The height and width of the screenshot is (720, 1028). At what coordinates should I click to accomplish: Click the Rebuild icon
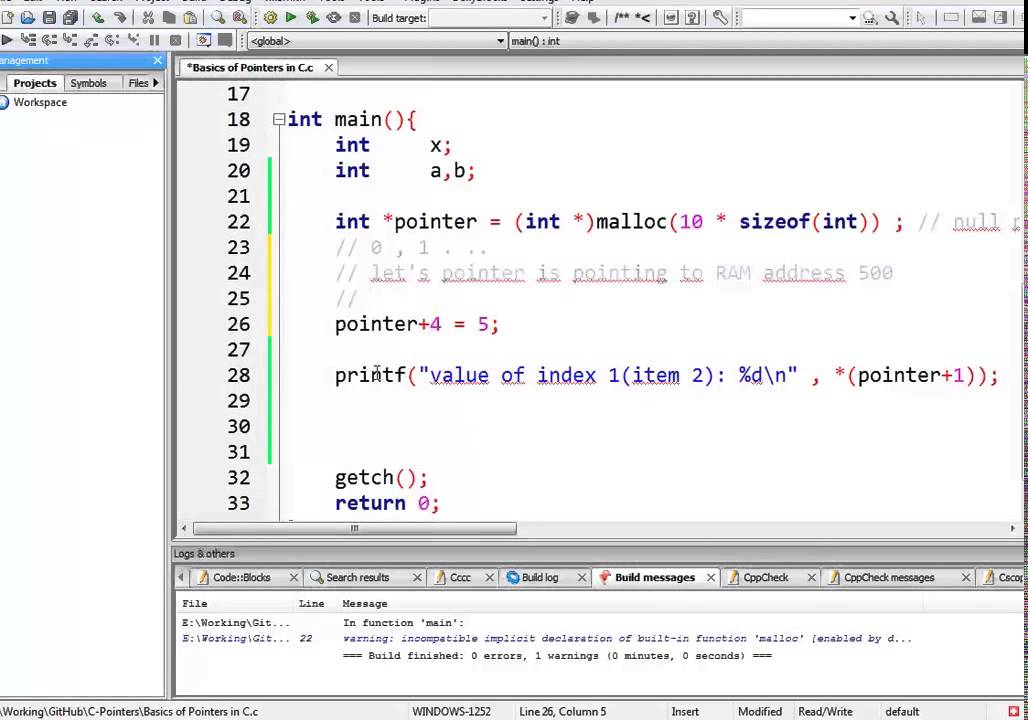coord(334,18)
